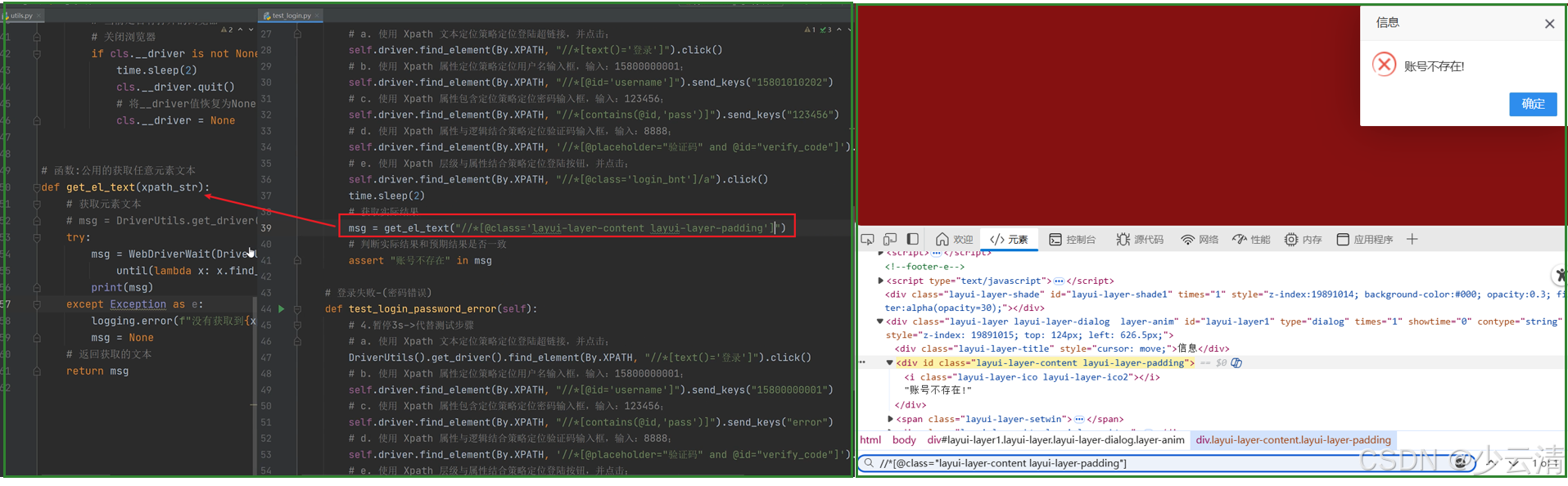Close the 信息 dialog with the X
The image size is (1568, 486).
pos(1549,24)
